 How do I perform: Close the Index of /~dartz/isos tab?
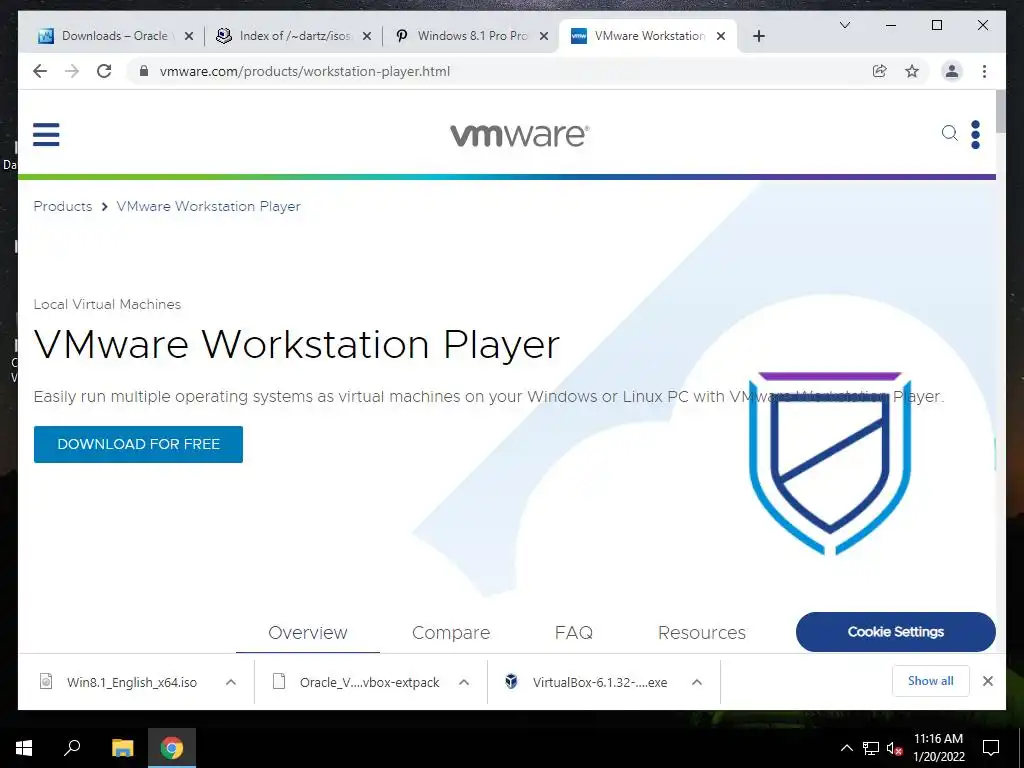click(367, 36)
